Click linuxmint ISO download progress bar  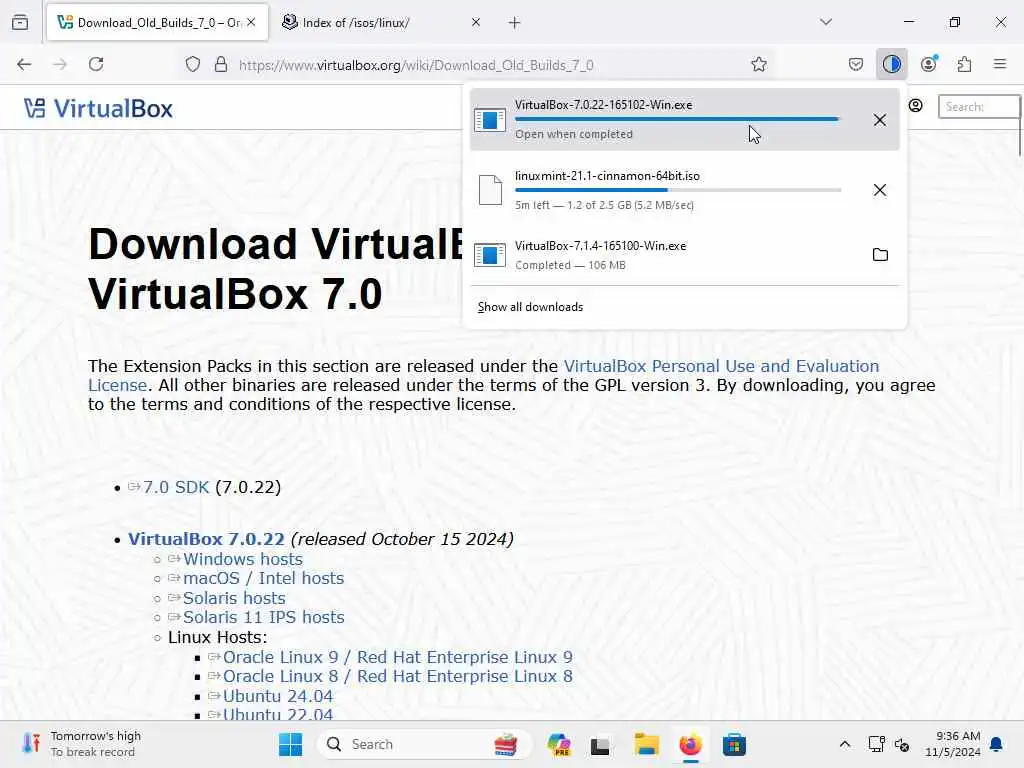point(678,190)
